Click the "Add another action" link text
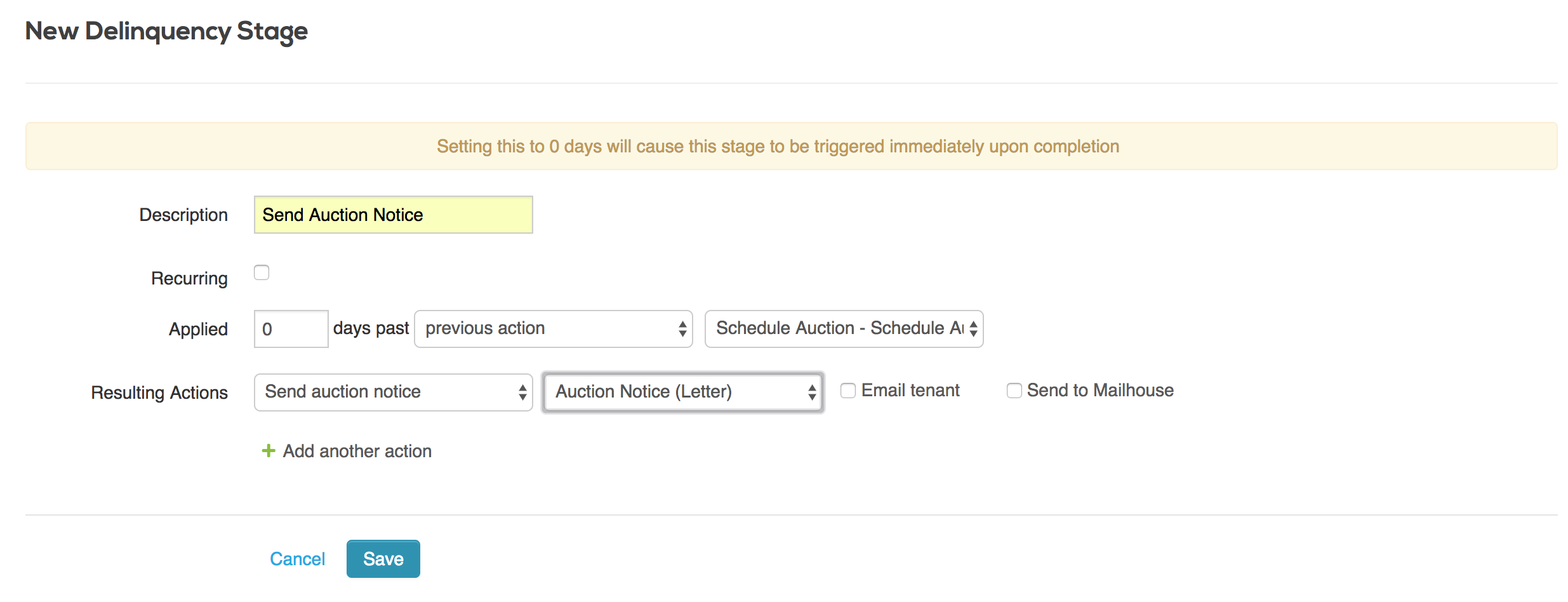The image size is (1568, 602). 357,451
